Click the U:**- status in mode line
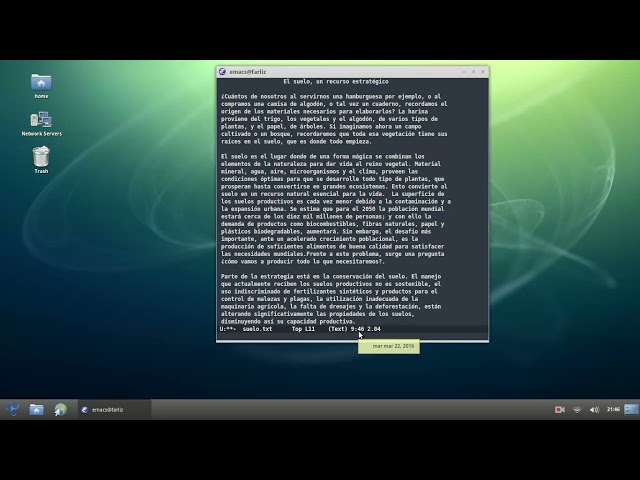640x480 pixels. [x=228, y=329]
